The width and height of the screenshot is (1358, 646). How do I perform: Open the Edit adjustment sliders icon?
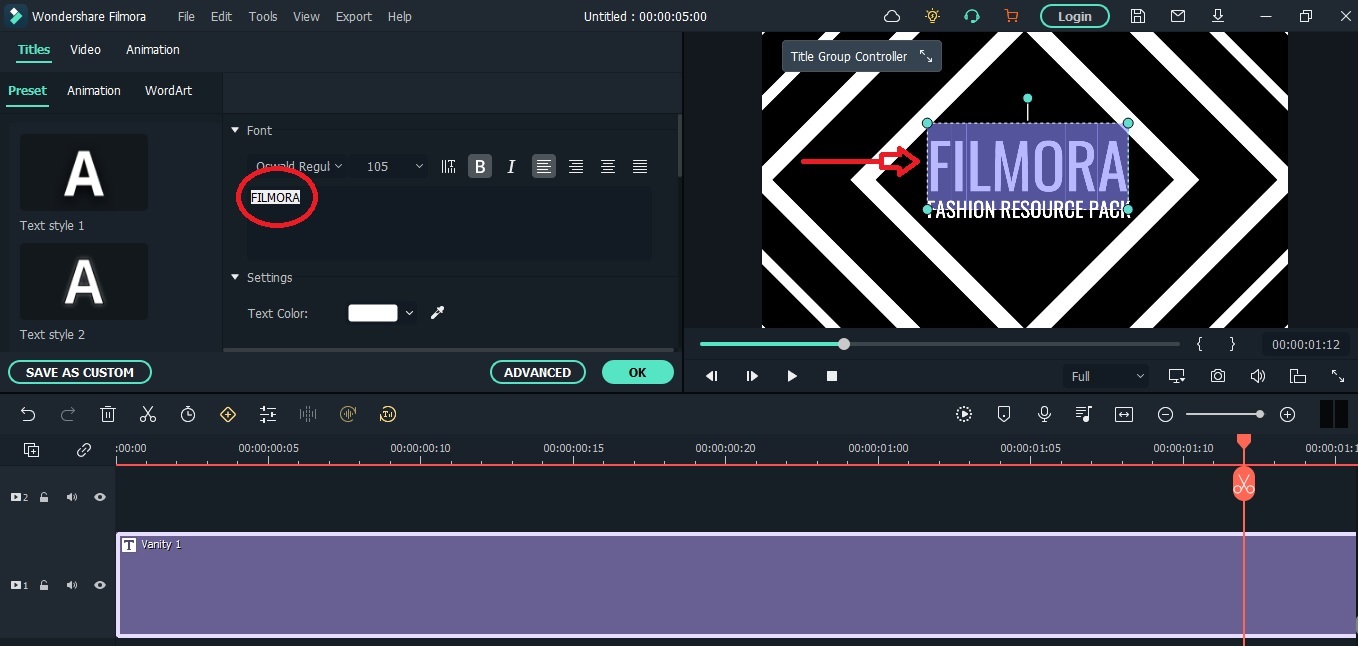pyautogui.click(x=268, y=414)
